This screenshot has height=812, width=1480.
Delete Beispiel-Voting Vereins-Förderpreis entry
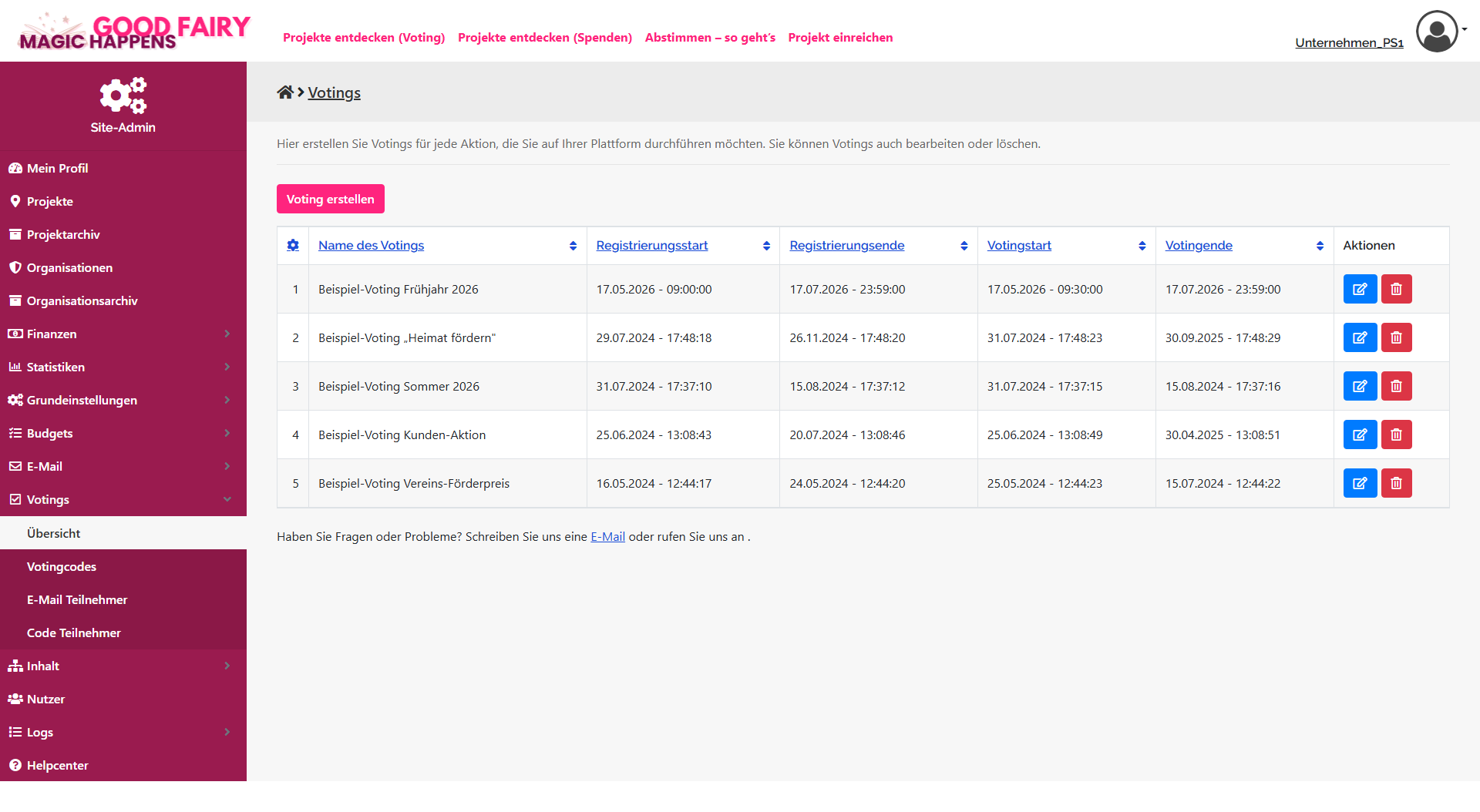1396,483
